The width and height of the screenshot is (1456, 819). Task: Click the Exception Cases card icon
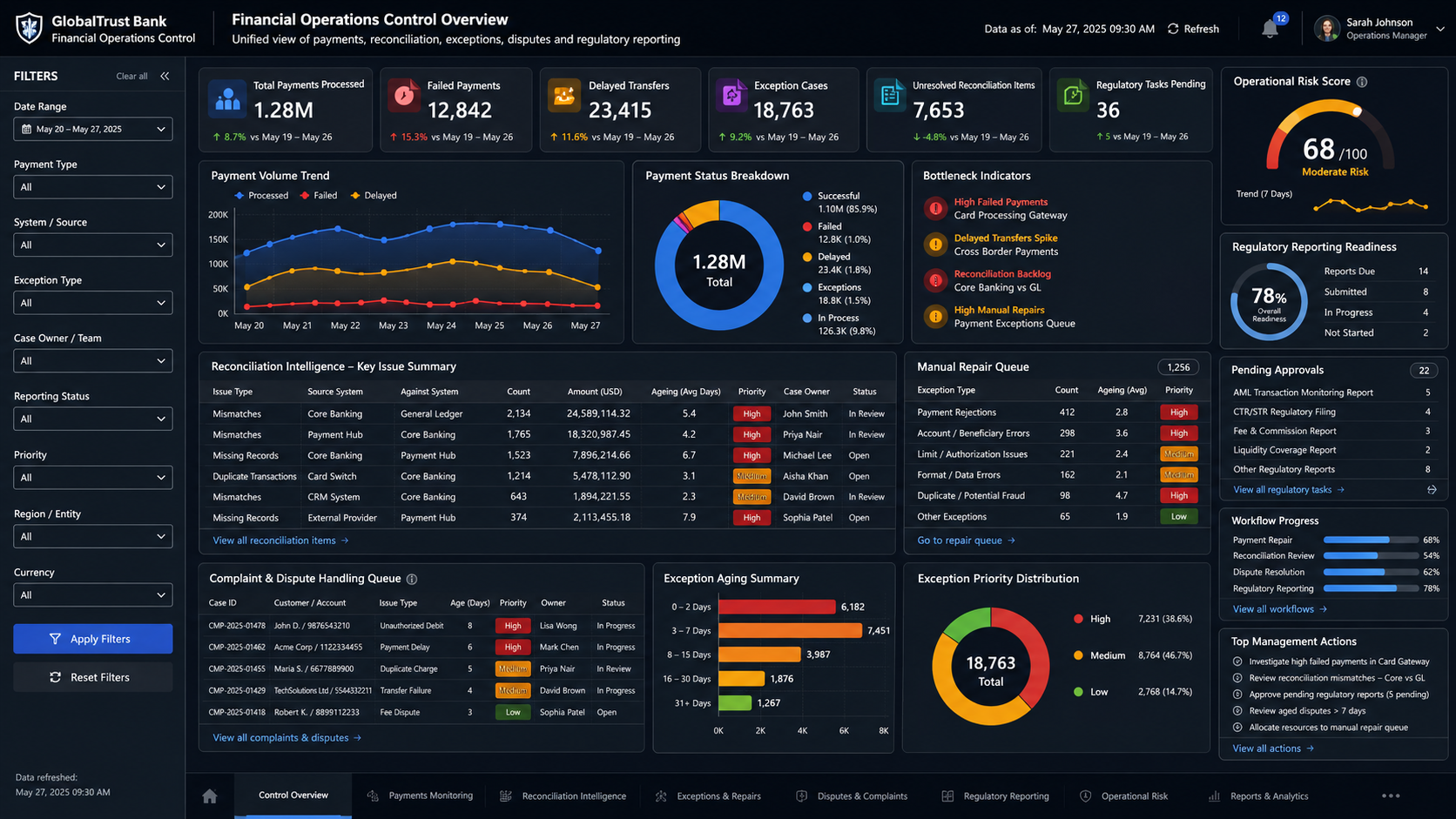tap(731, 95)
